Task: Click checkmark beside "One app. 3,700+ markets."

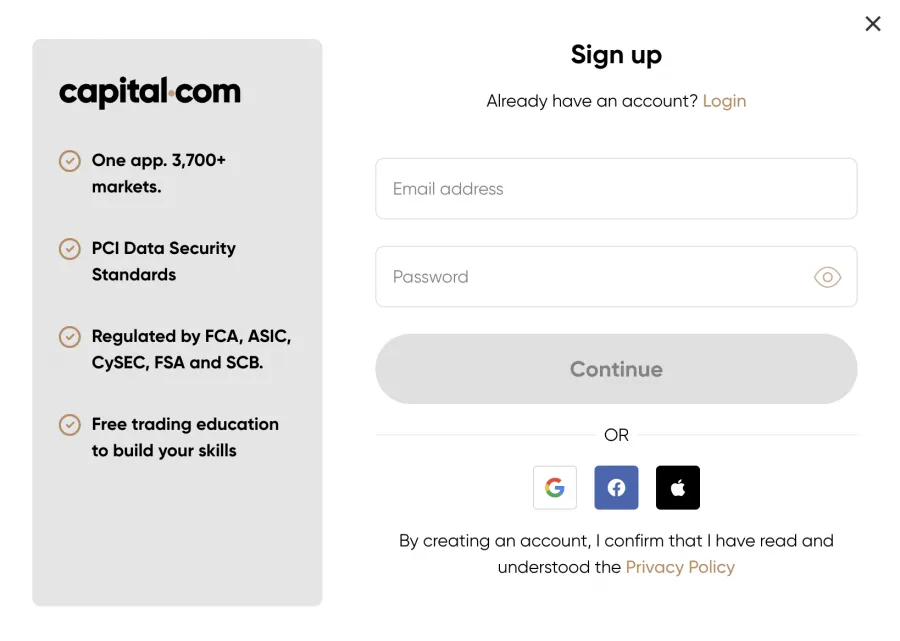Action: point(70,161)
